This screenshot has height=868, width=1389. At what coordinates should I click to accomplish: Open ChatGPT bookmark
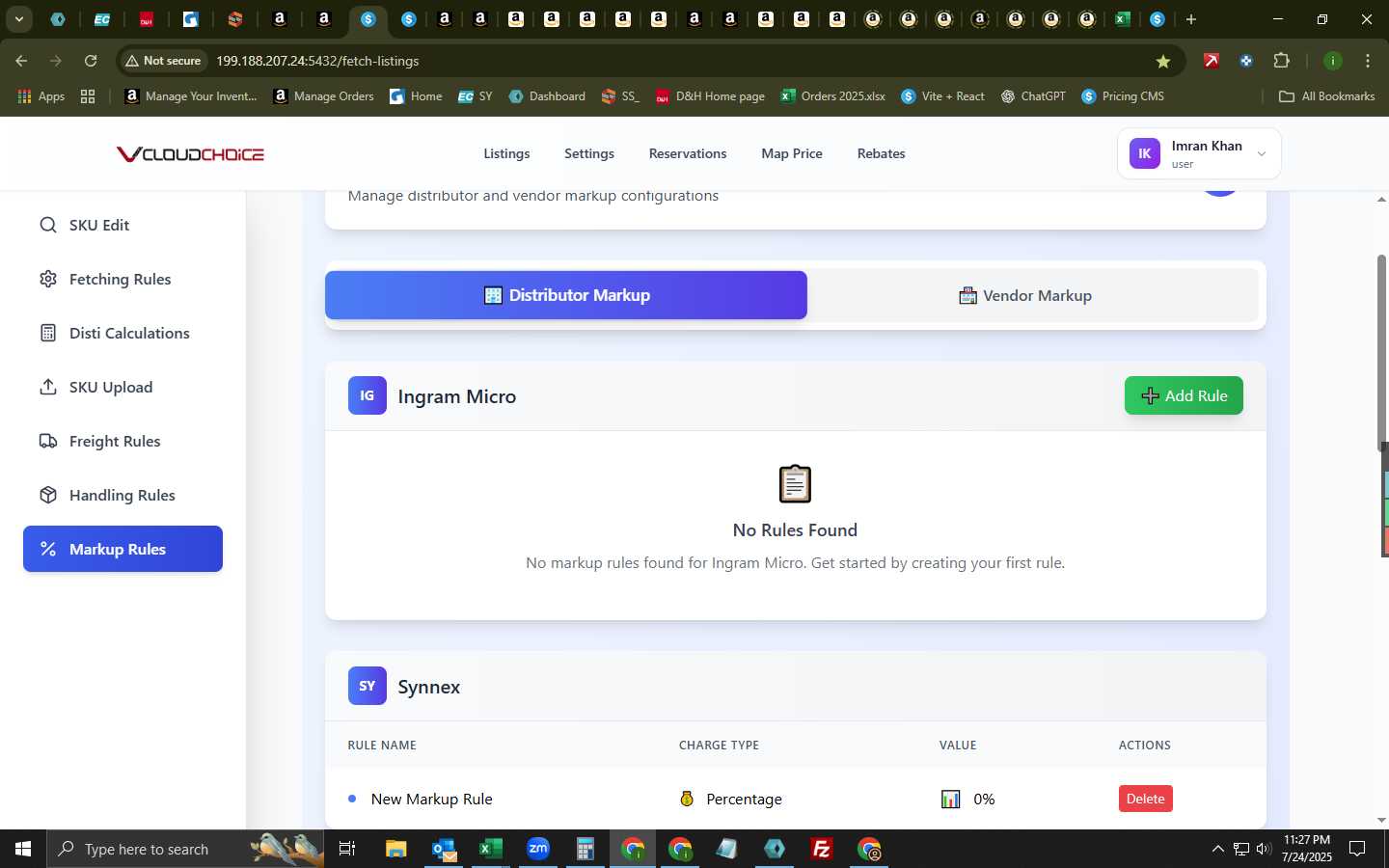coord(1033,96)
